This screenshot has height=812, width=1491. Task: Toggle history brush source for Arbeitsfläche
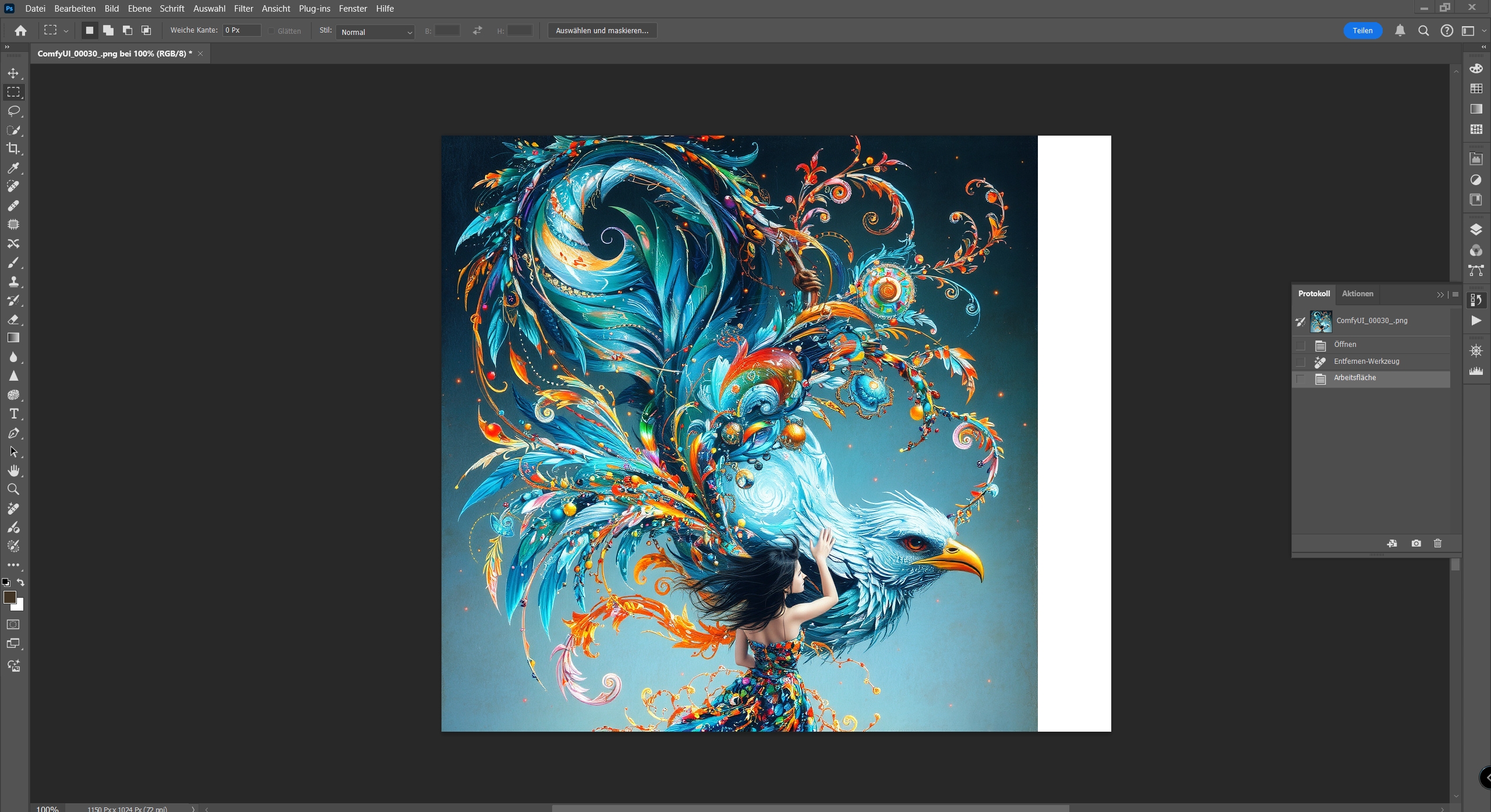1301,379
